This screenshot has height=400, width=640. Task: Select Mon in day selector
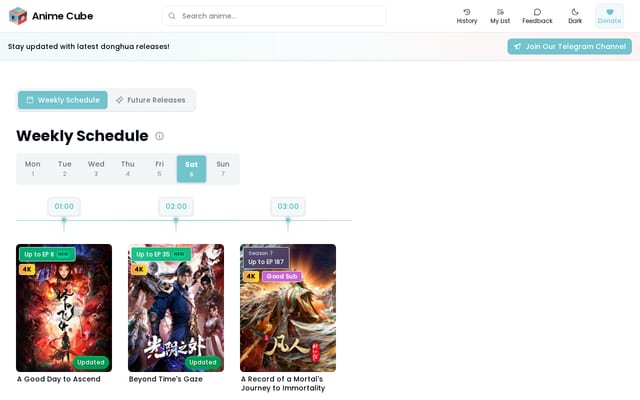pos(33,169)
